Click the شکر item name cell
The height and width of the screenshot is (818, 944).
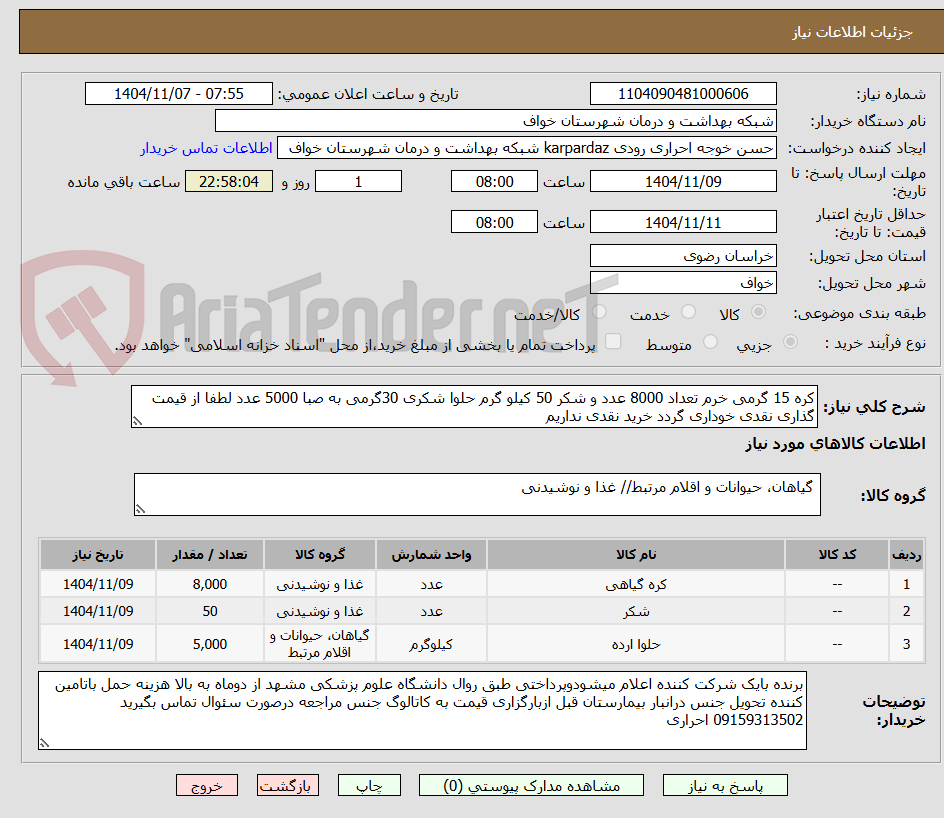point(636,612)
